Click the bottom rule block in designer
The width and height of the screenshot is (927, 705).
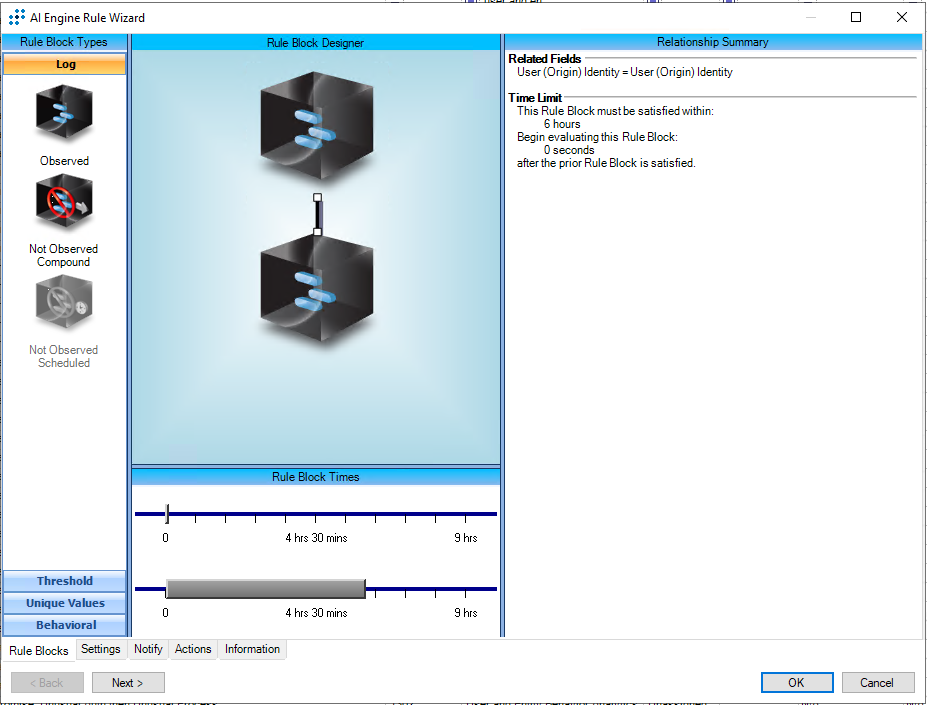click(x=315, y=292)
